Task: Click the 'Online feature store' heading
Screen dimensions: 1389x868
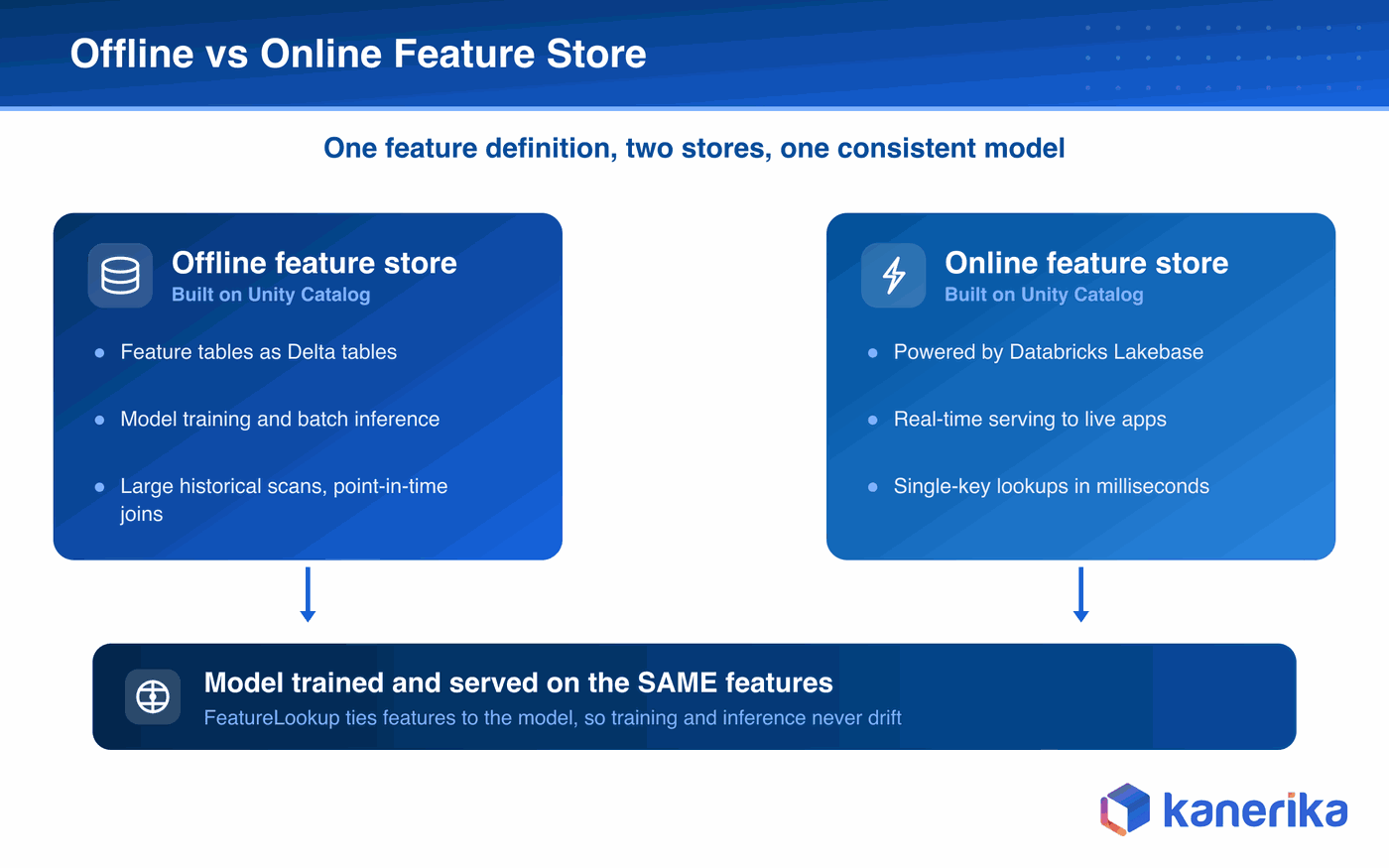Action: (1086, 263)
